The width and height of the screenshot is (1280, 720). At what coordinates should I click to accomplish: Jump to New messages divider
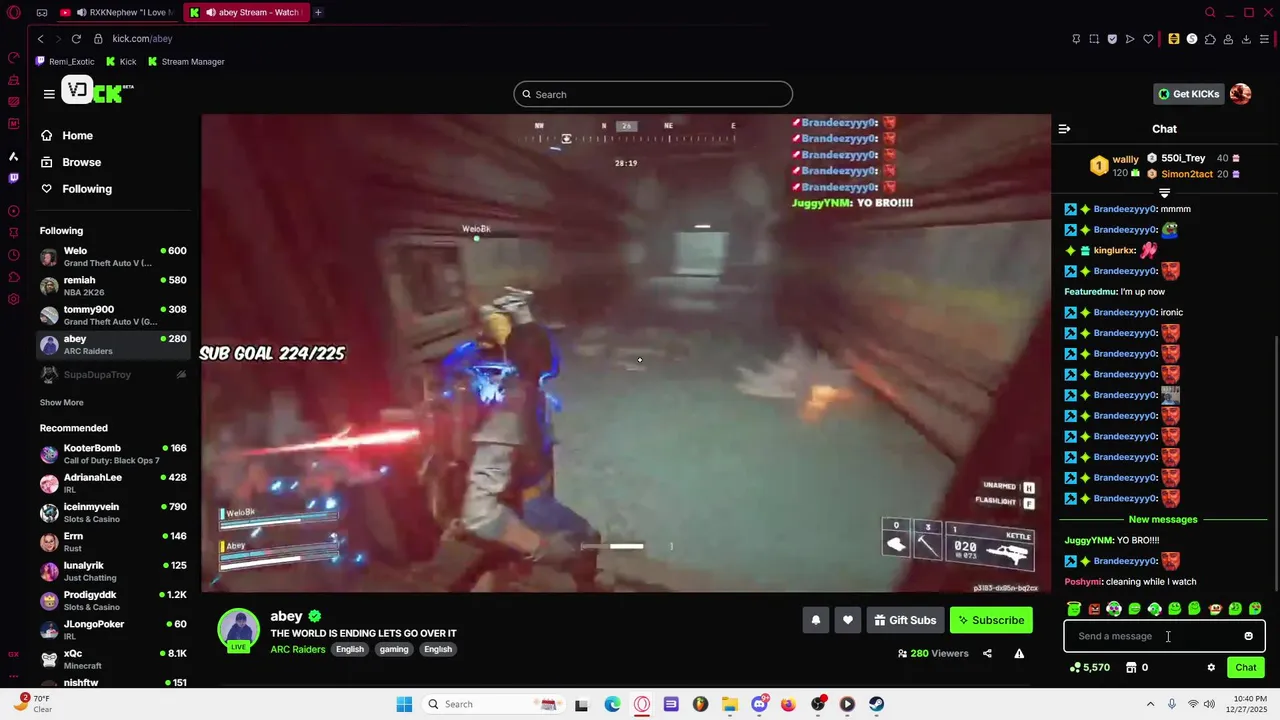pyautogui.click(x=1163, y=520)
